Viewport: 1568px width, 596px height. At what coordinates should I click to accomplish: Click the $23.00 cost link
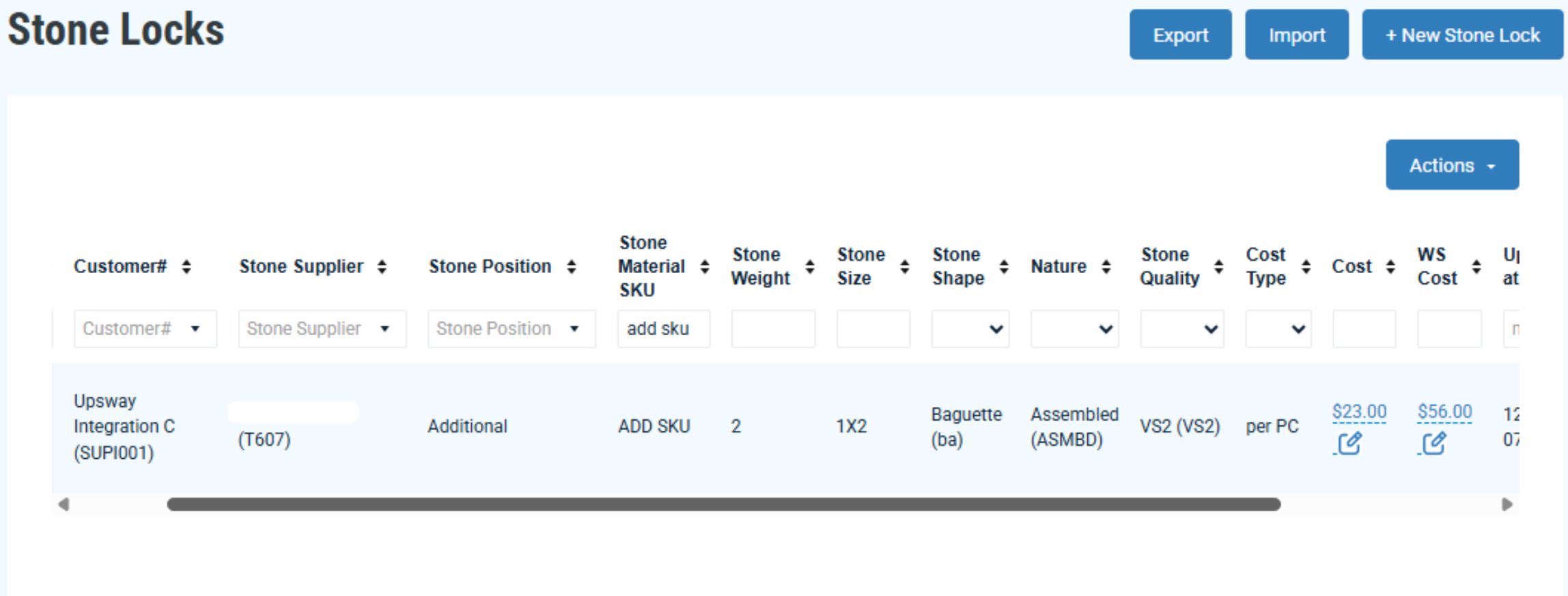1359,412
